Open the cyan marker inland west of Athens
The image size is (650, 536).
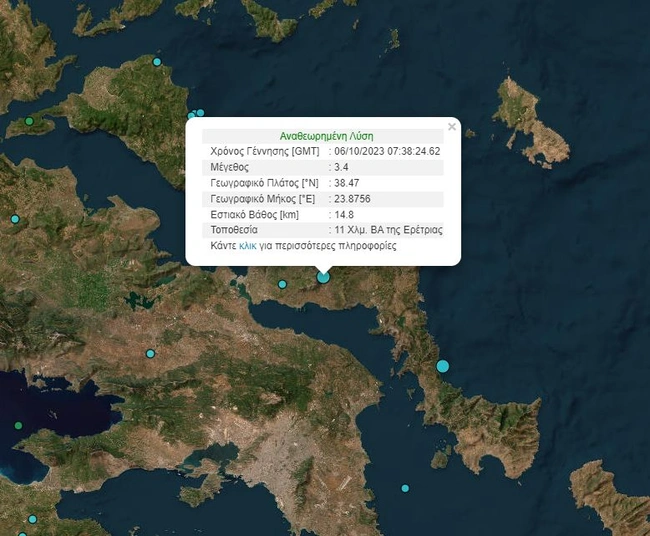[x=151, y=353]
